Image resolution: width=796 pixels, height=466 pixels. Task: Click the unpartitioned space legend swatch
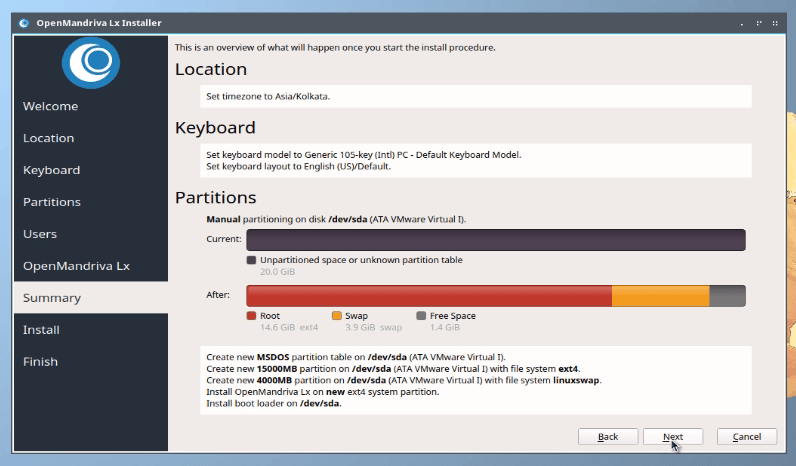[x=251, y=260]
